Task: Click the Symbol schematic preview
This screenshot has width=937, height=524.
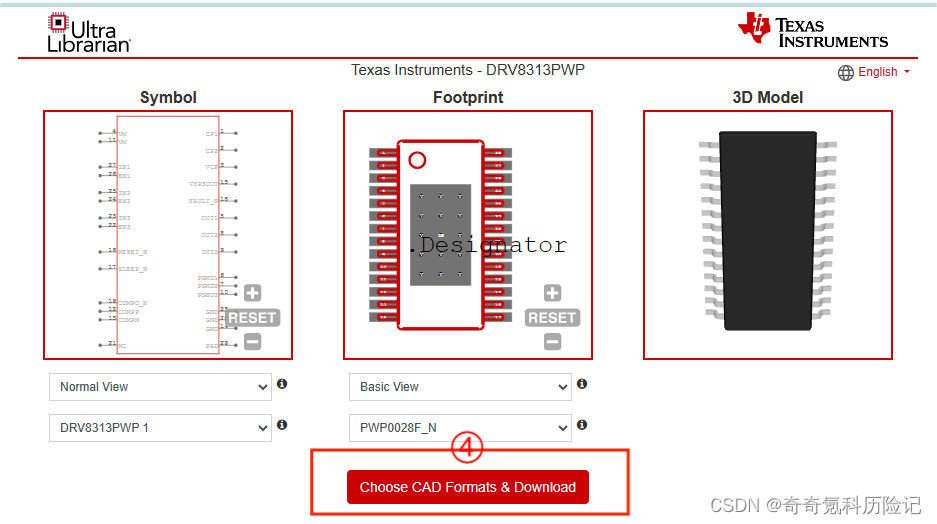Action: point(168,235)
